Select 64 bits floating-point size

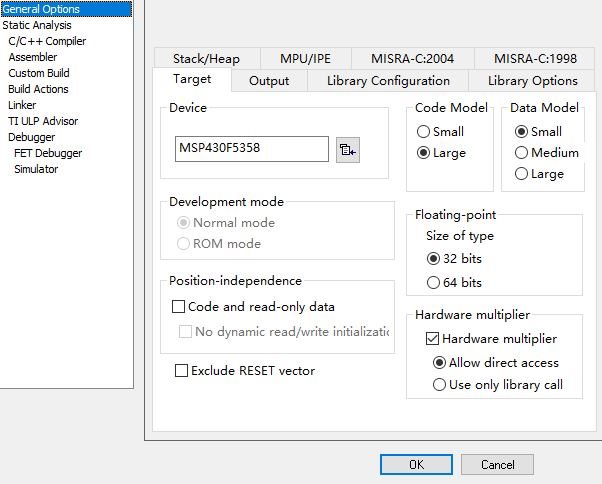pyautogui.click(x=434, y=283)
